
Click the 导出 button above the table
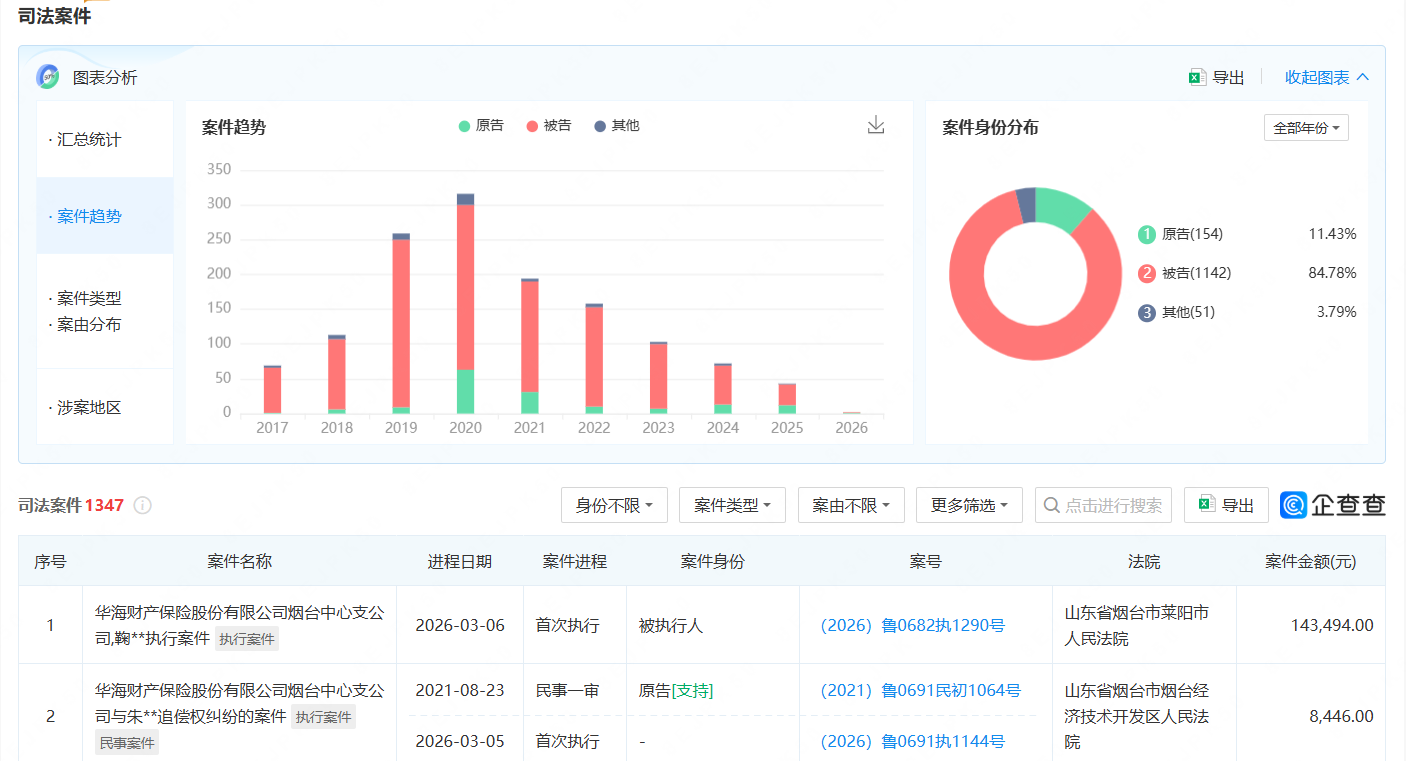(x=1226, y=505)
